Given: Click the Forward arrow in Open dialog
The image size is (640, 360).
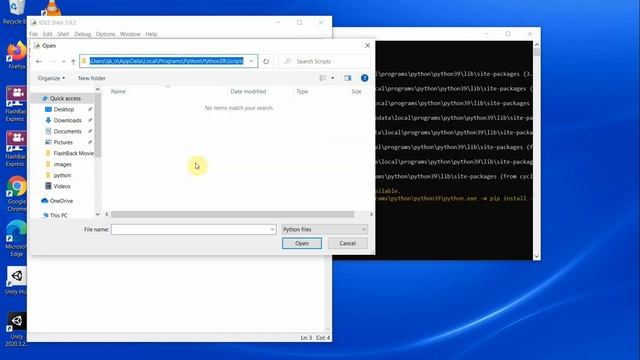Looking at the screenshot, I should pyautogui.click(x=53, y=61).
